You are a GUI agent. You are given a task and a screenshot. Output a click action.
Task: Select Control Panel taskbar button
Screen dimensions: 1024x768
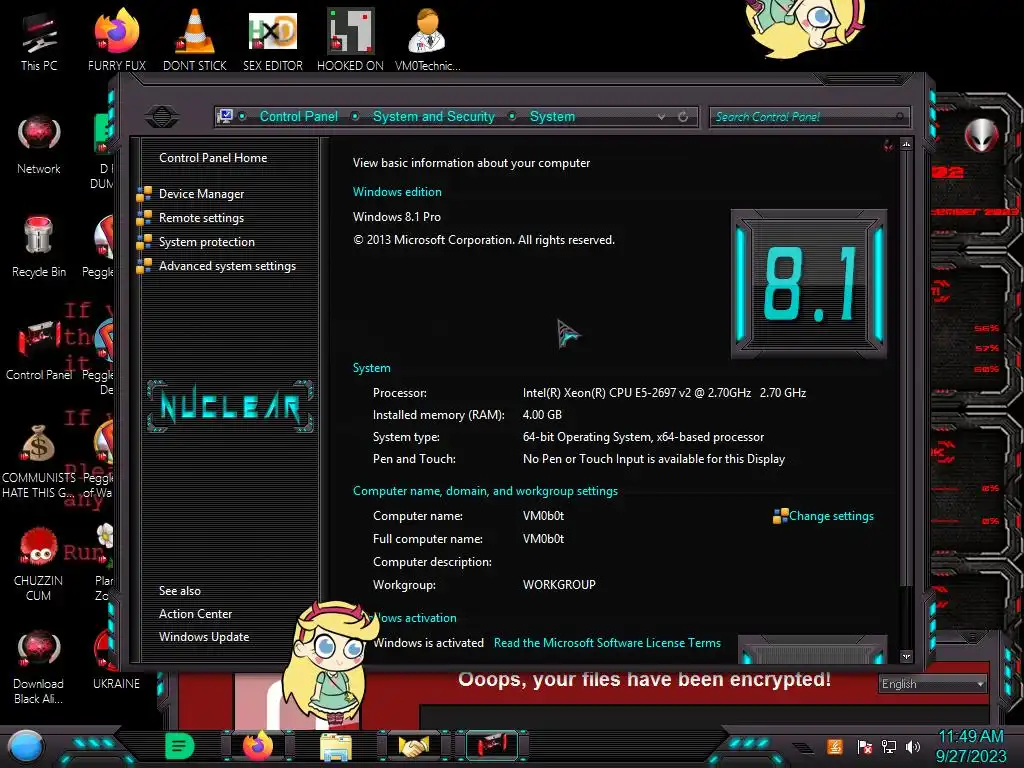tap(492, 746)
